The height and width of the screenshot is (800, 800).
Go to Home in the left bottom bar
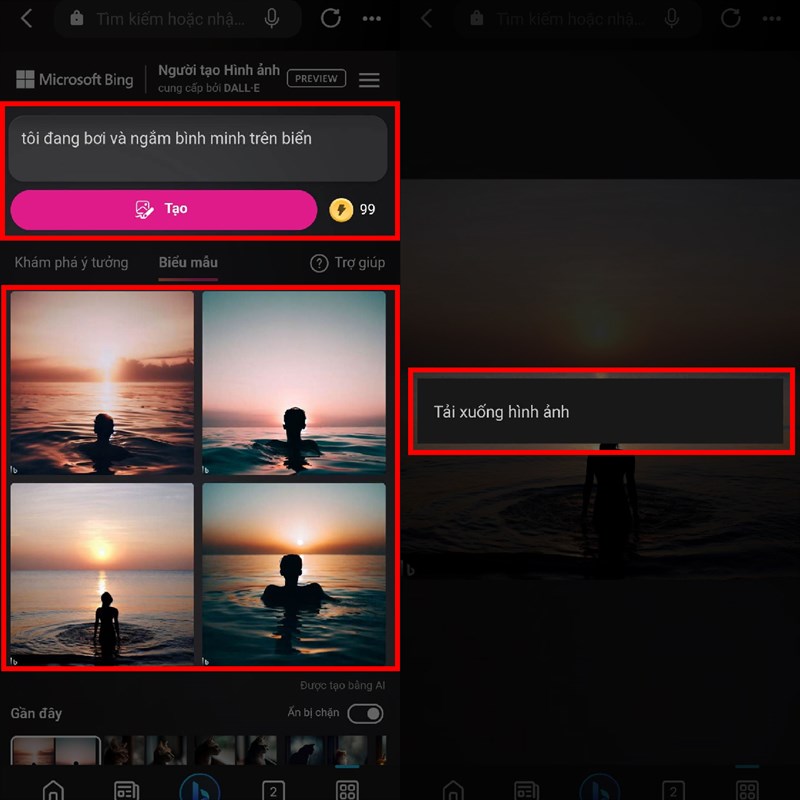(x=53, y=789)
